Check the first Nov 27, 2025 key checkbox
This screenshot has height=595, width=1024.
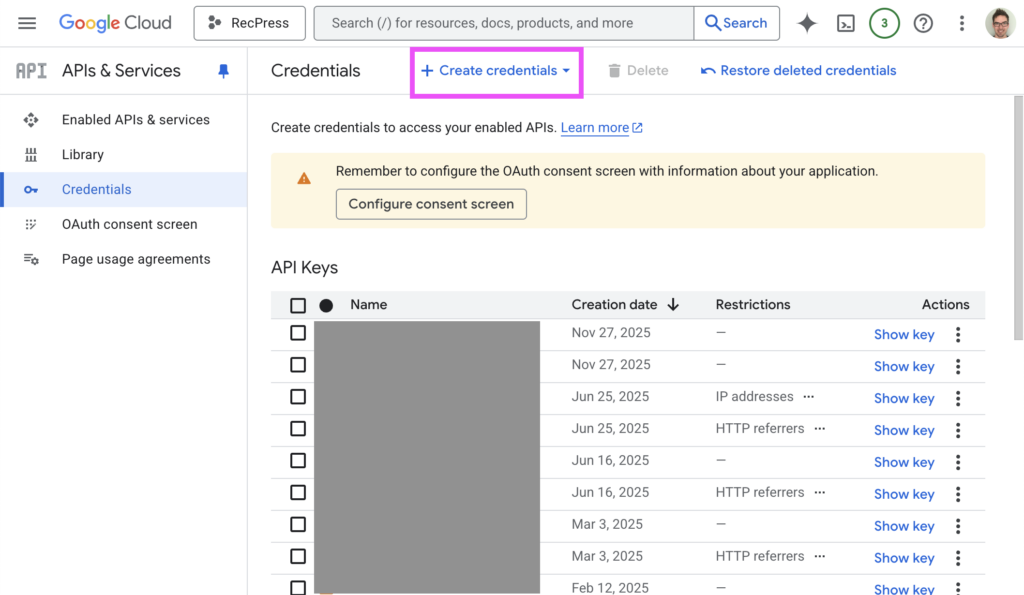[x=298, y=333]
